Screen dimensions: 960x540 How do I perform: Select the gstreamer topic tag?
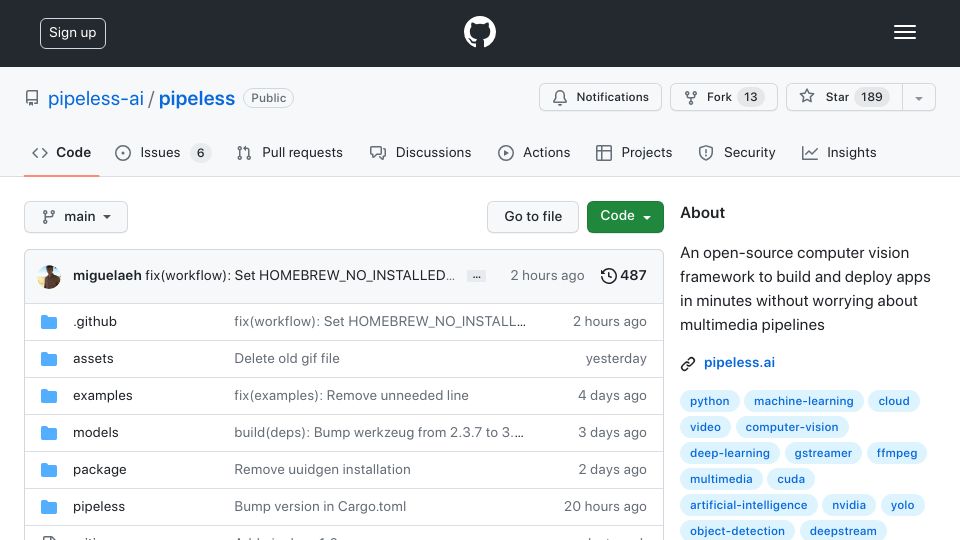coord(823,453)
